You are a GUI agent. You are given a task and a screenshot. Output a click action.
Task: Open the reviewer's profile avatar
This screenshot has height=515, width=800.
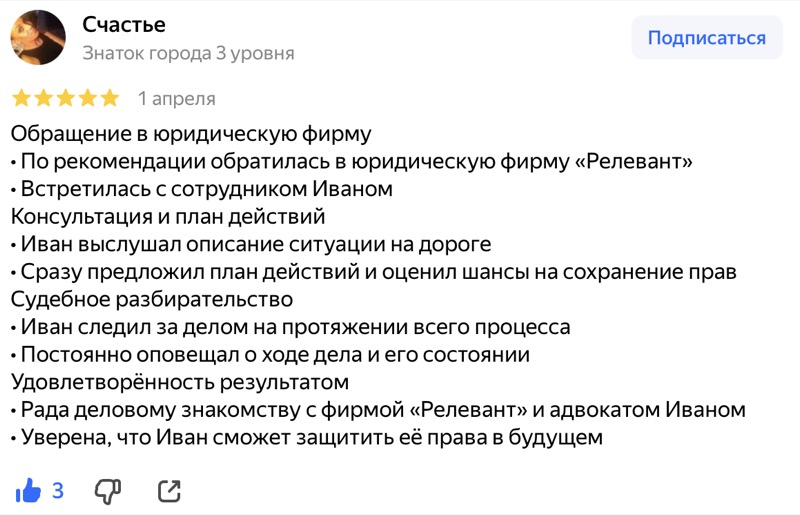click(38, 37)
